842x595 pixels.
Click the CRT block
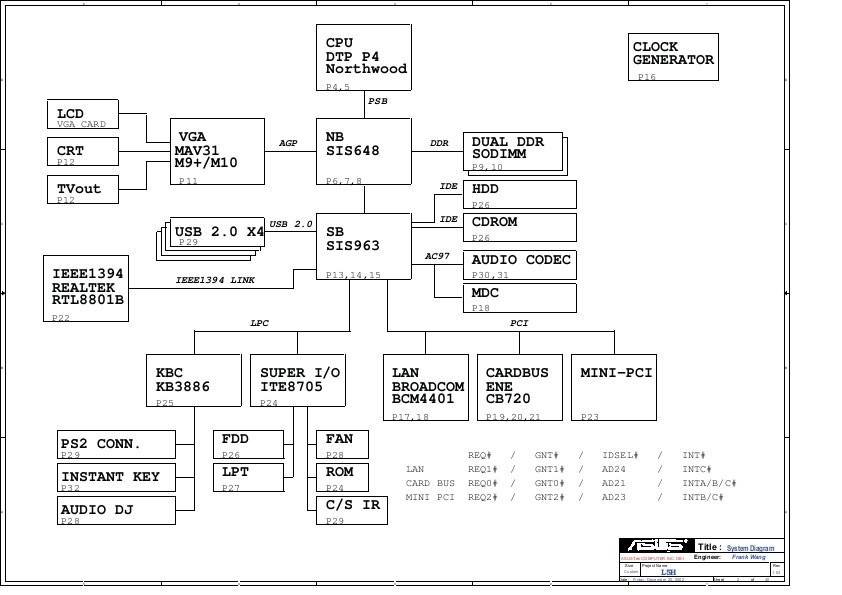pyautogui.click(x=83, y=151)
